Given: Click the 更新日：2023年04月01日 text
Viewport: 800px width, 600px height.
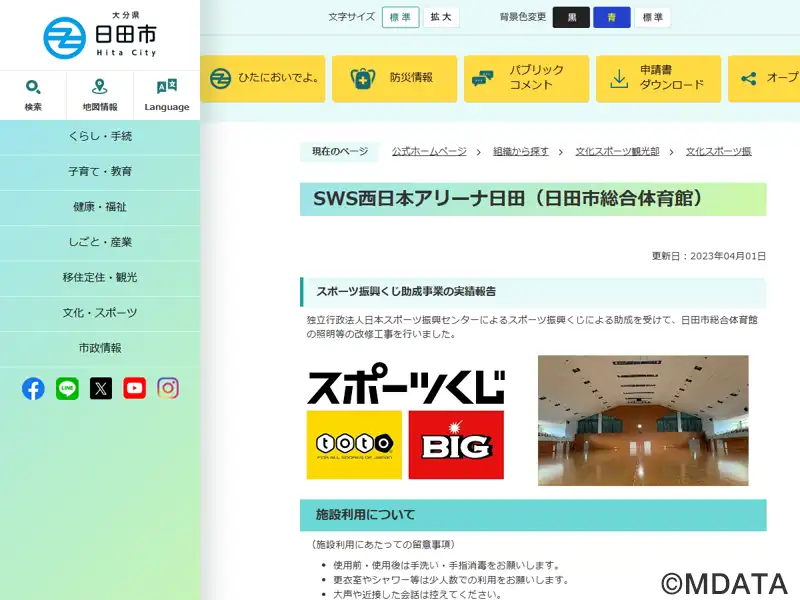Looking at the screenshot, I should 709,256.
